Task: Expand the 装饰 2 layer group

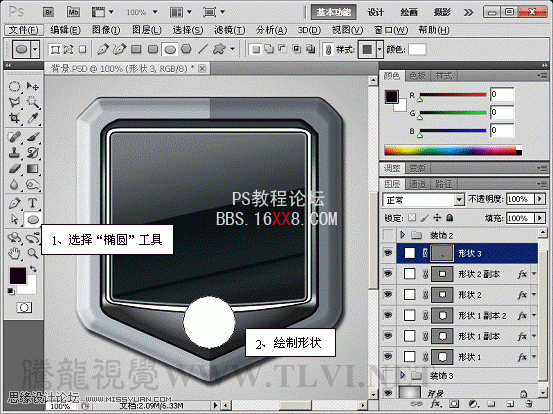Action: [402, 235]
